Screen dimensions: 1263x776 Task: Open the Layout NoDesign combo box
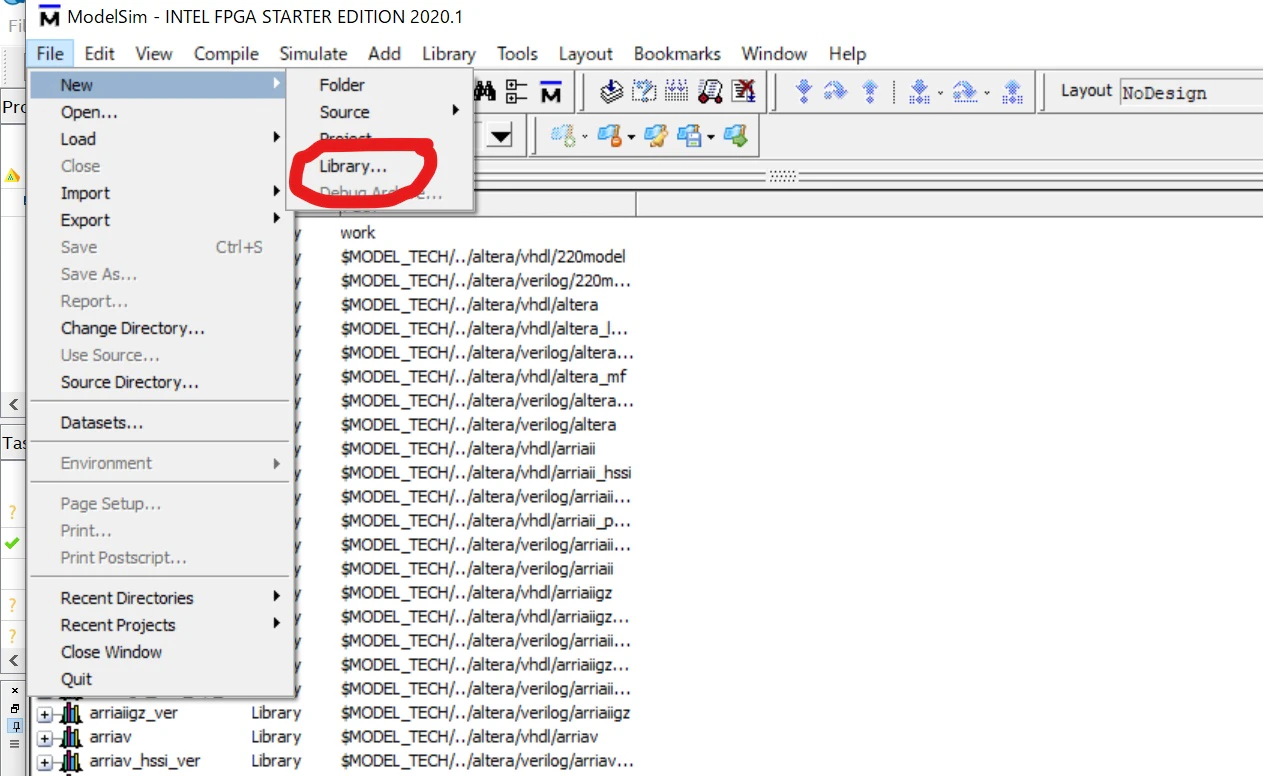point(1190,93)
